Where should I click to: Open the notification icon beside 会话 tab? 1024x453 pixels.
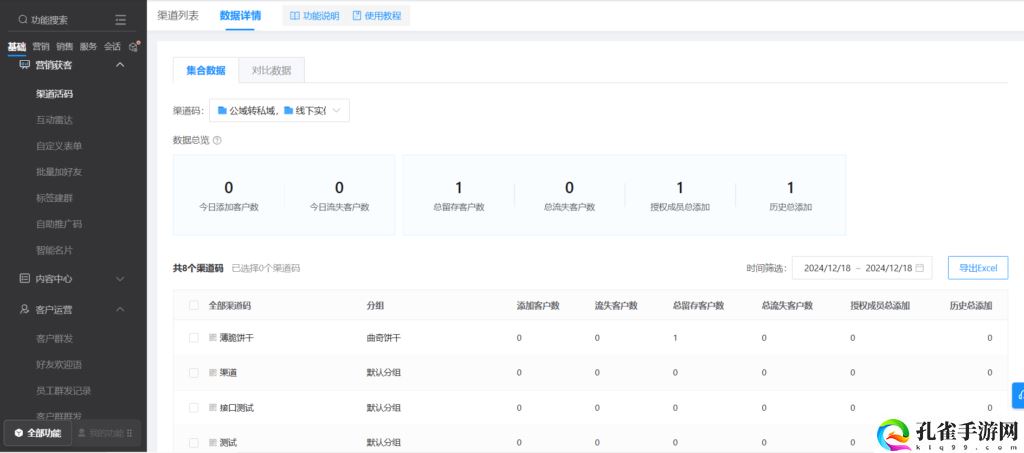tap(134, 46)
